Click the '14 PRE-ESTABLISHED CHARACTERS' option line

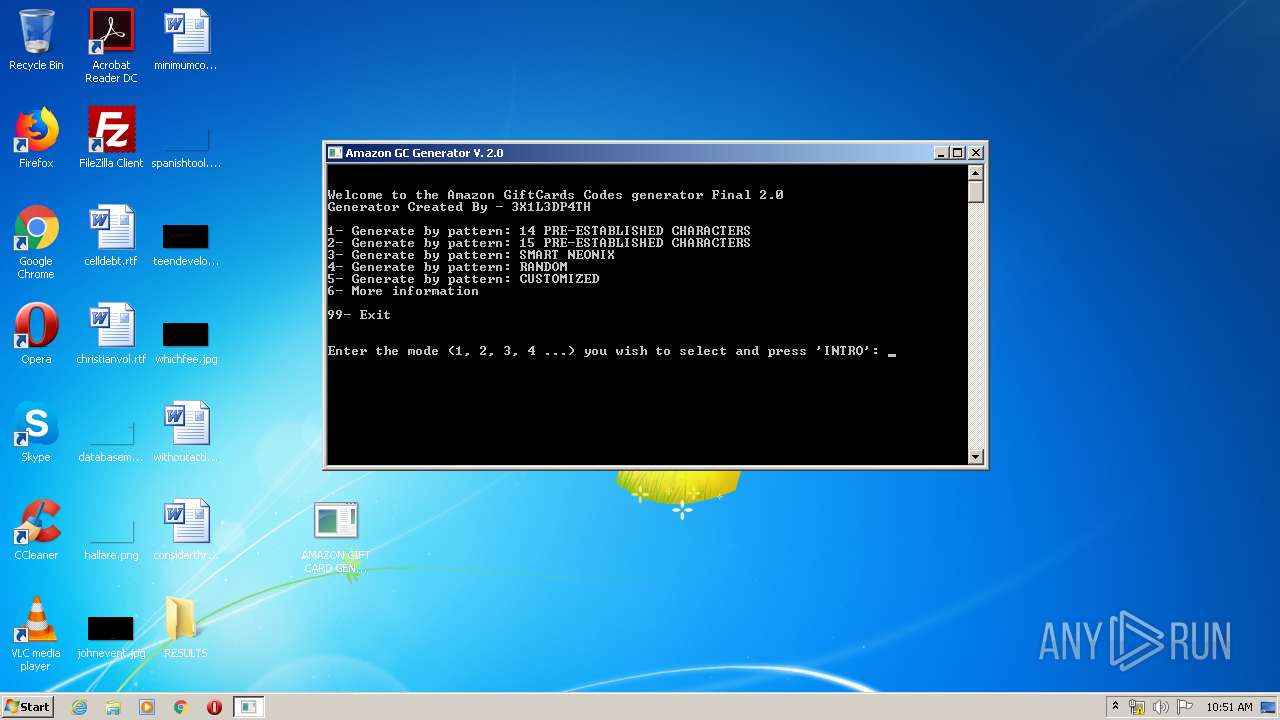pos(539,231)
